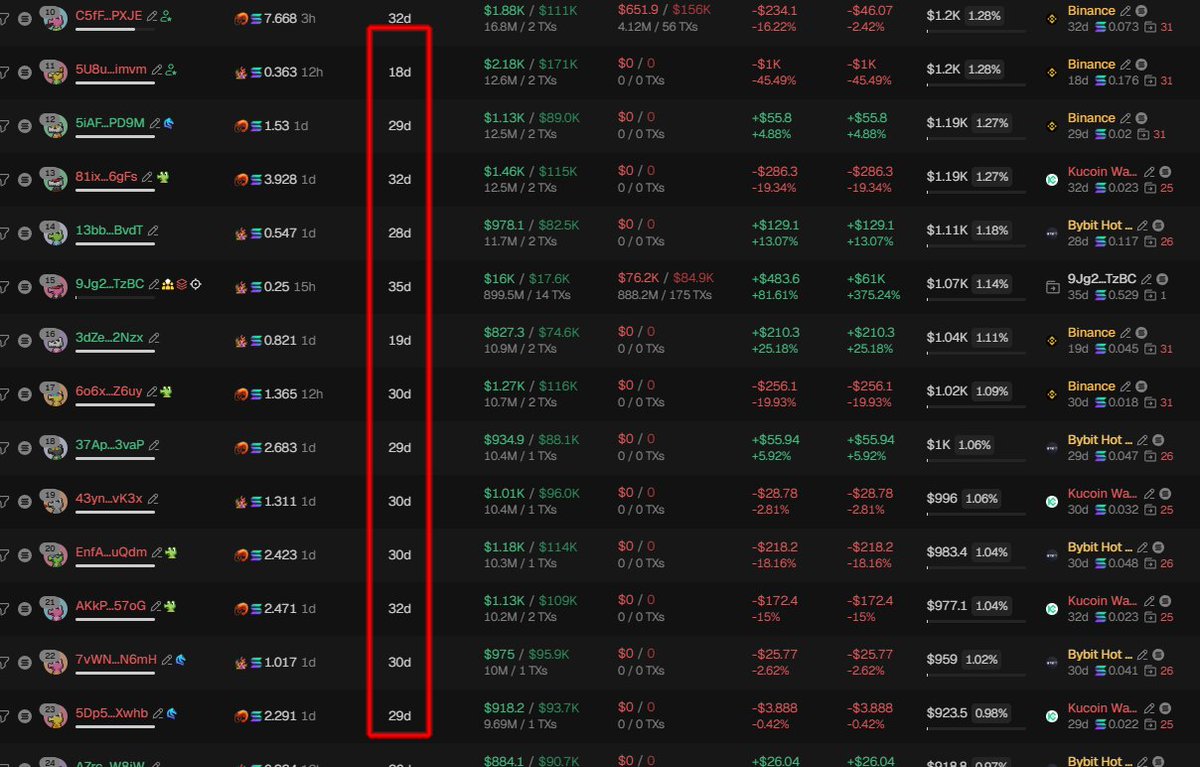
Task: Click the -$218.2 value in the column next to $1.18K / $114K
Action: (776, 547)
